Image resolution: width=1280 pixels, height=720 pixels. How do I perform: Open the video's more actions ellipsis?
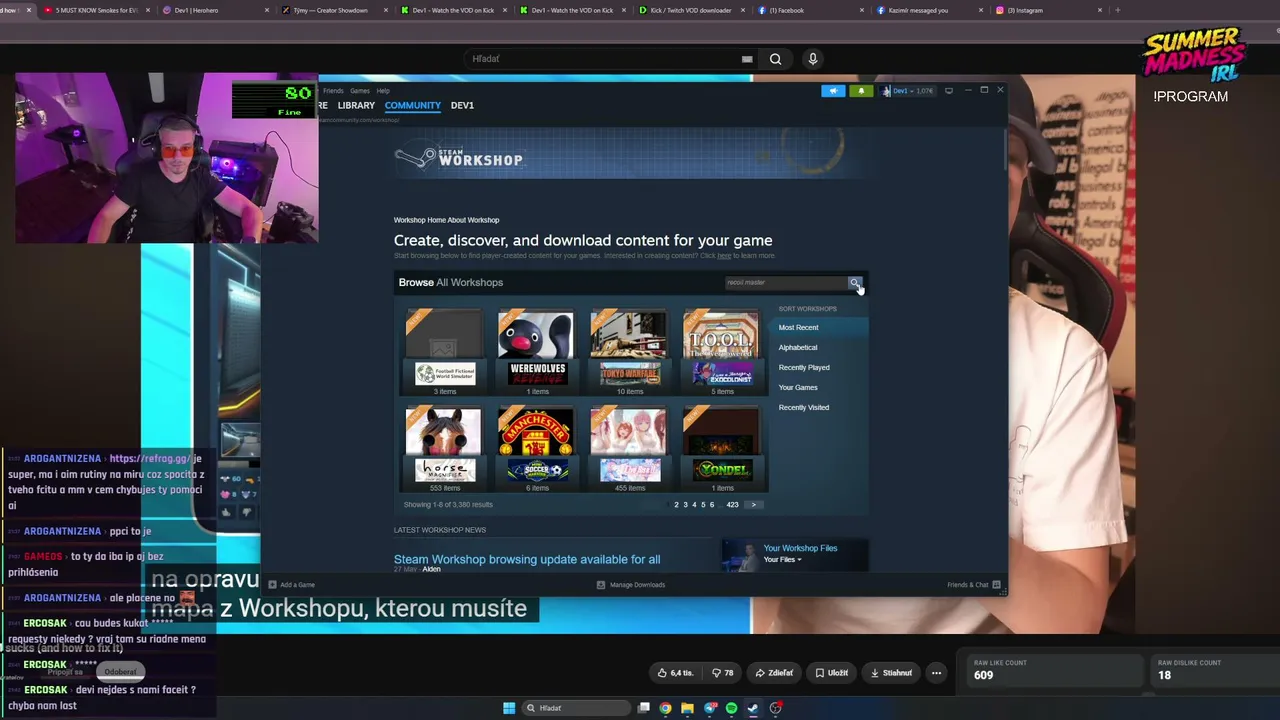[936, 673]
